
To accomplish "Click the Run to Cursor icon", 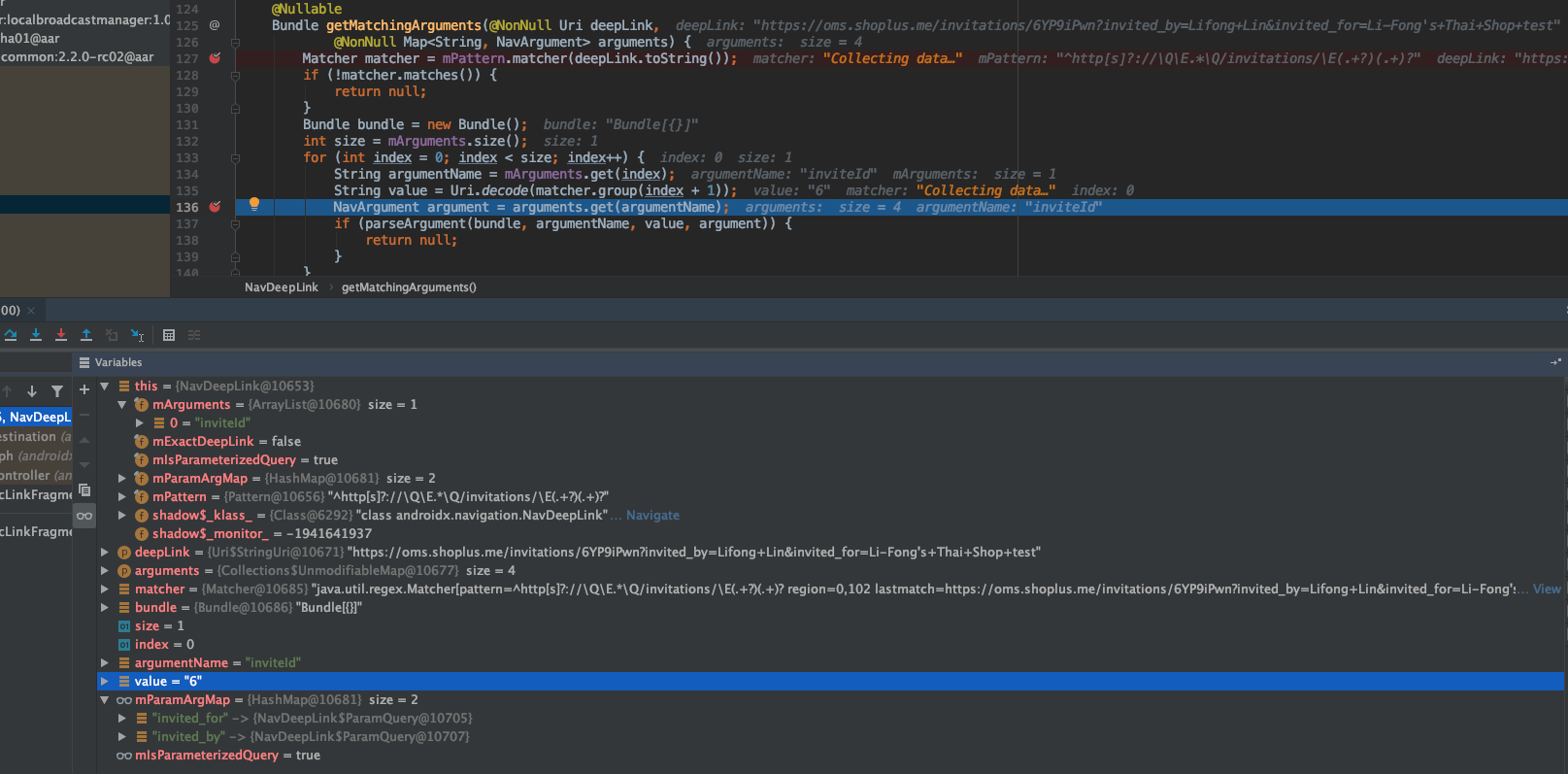I will (x=137, y=335).
